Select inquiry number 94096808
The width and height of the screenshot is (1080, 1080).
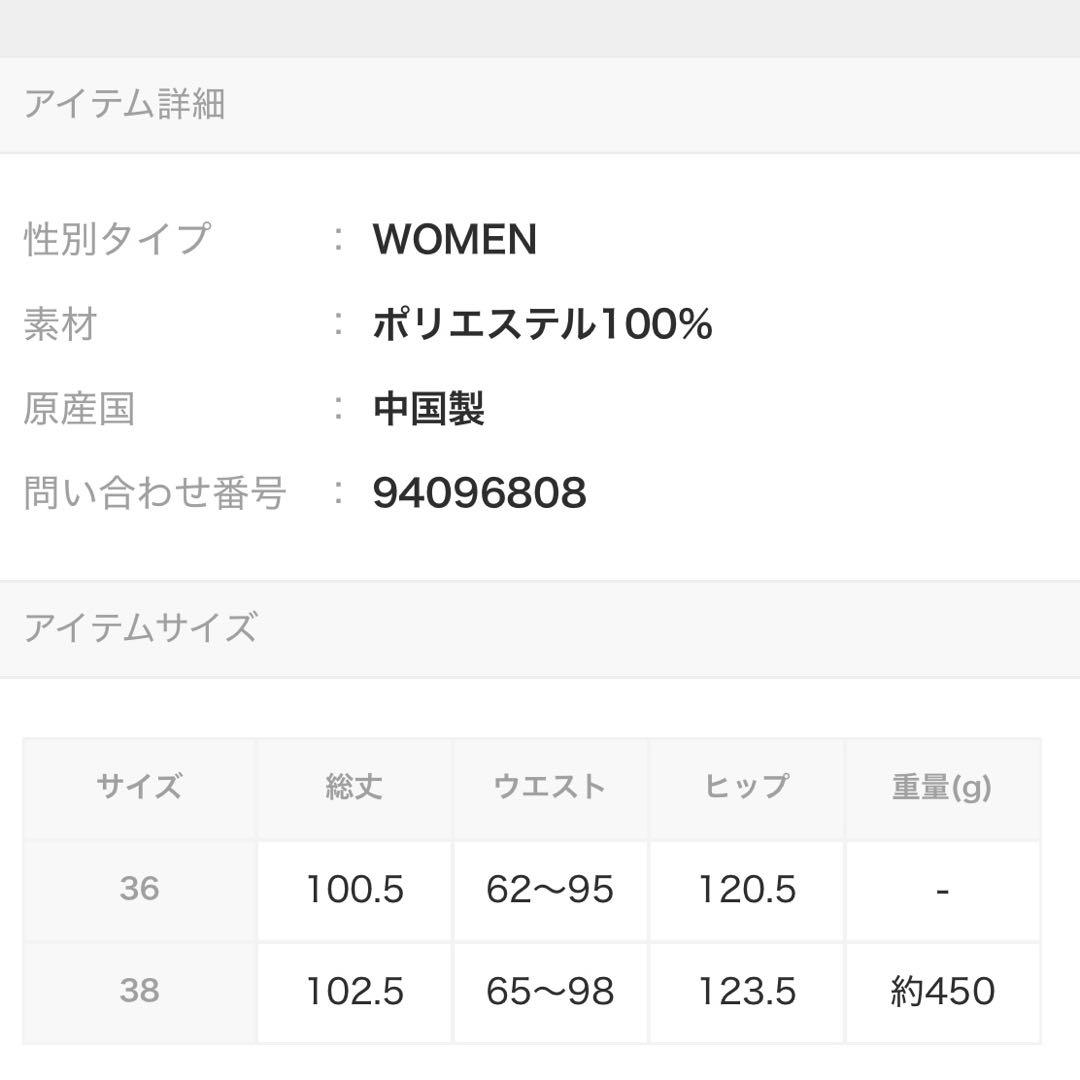click(479, 493)
